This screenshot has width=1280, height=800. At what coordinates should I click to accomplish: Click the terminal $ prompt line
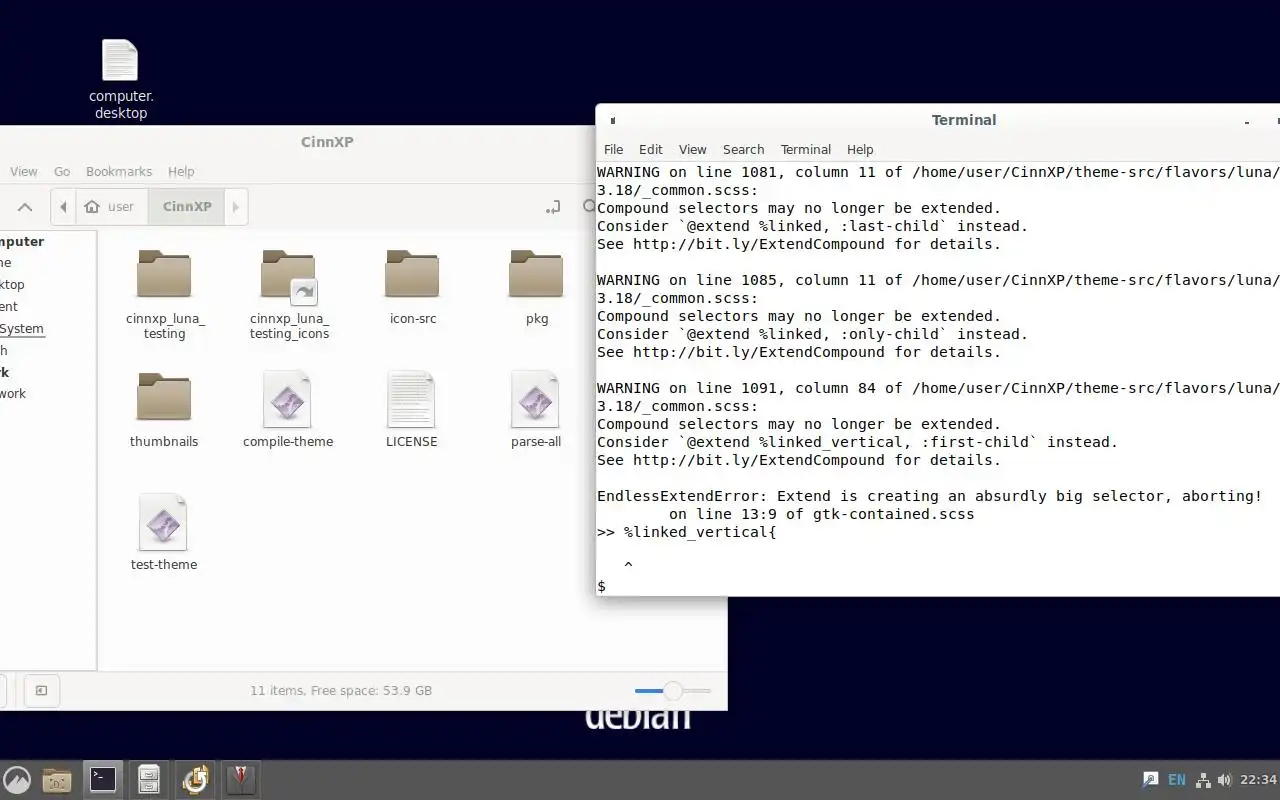point(601,586)
